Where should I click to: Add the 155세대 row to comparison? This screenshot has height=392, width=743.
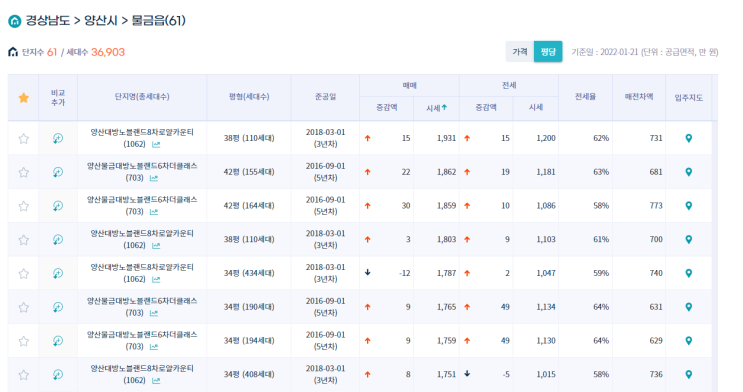tap(58, 172)
